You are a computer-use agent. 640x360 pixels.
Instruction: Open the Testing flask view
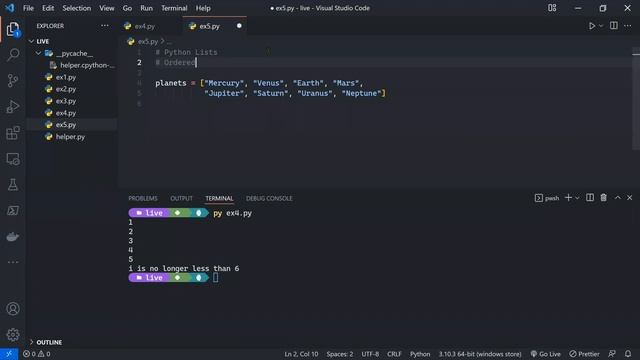(13, 185)
